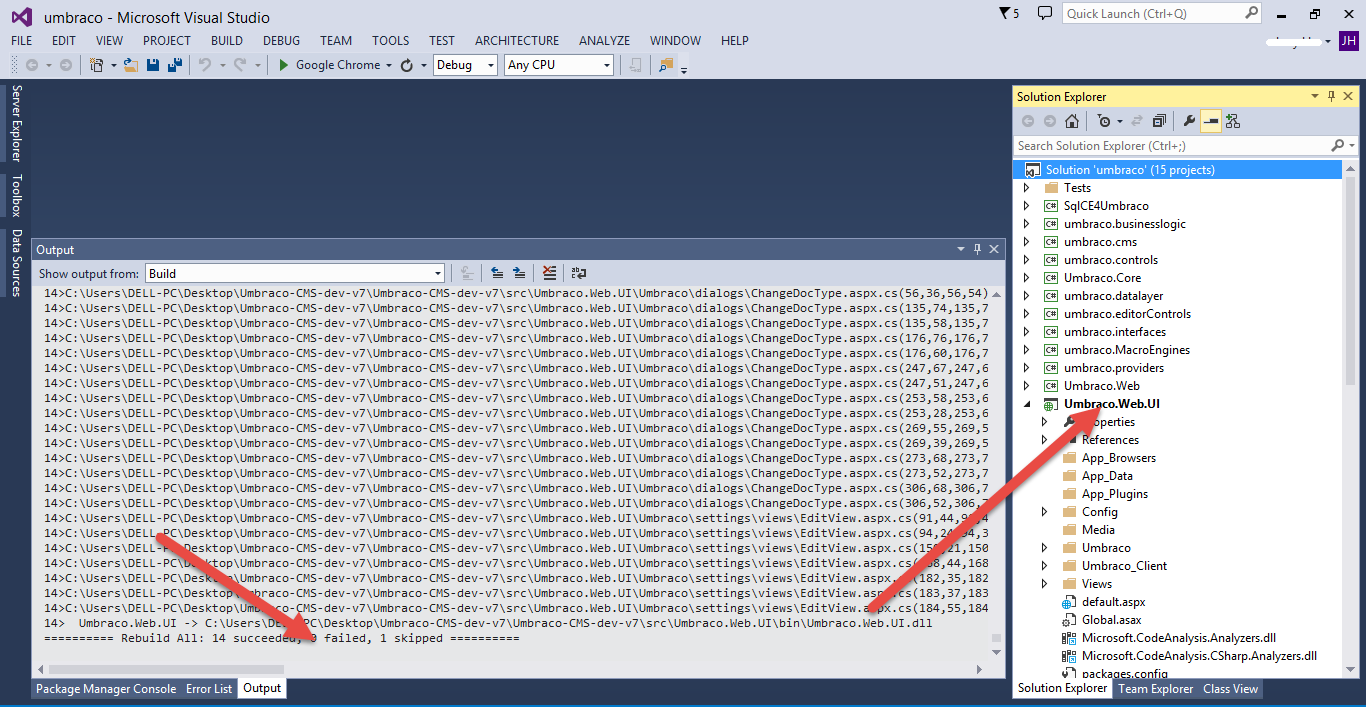Select the App_Plugins folder

pyautogui.click(x=1114, y=494)
